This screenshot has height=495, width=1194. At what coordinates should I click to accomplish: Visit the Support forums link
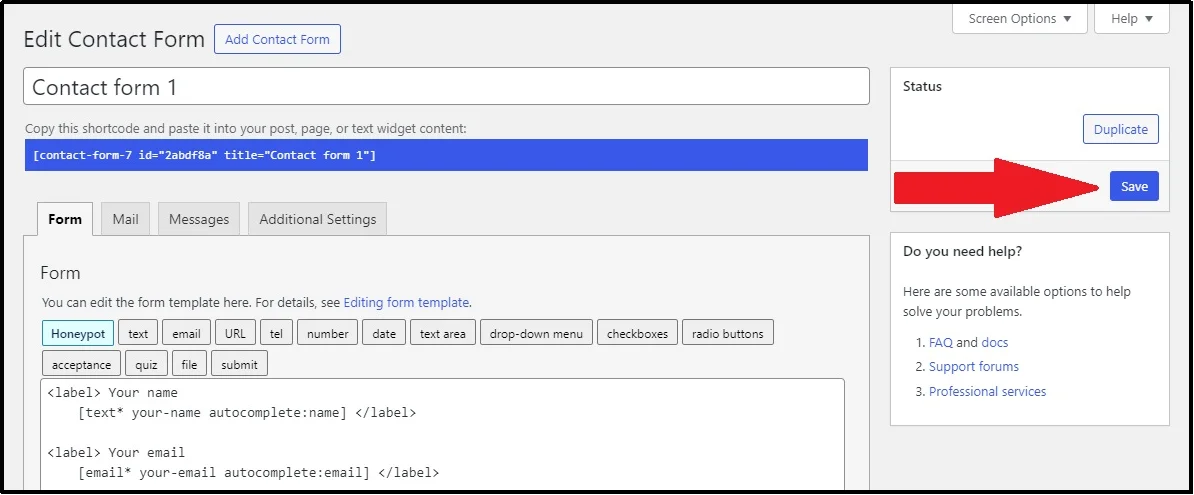click(x=974, y=367)
